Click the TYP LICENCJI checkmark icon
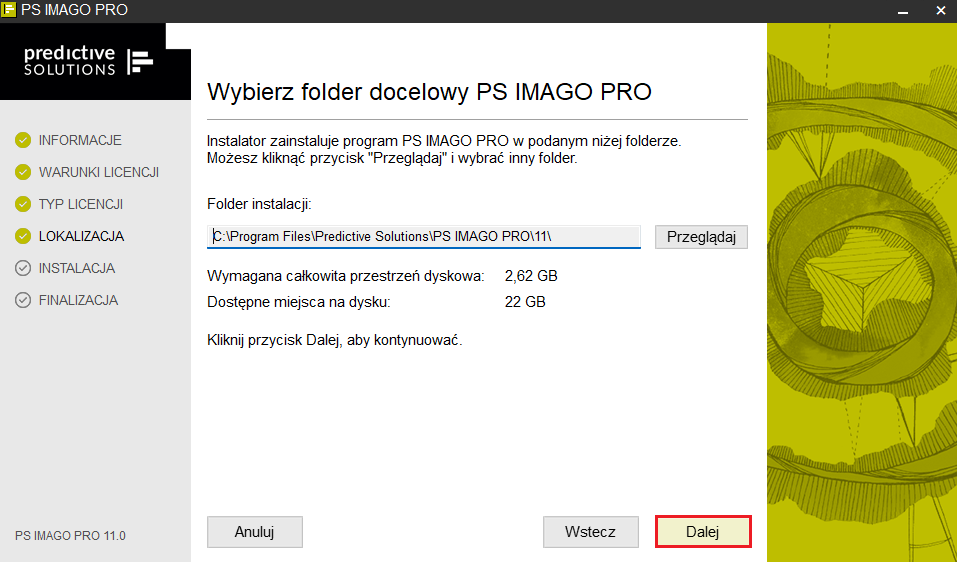The height and width of the screenshot is (562, 957). click(x=23, y=204)
